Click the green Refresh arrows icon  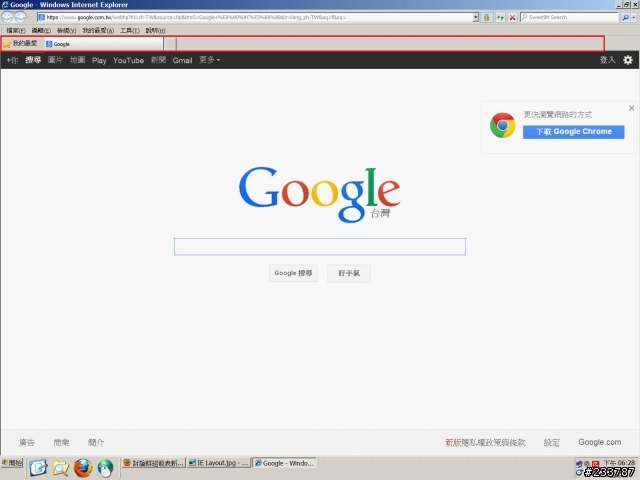pyautogui.click(x=500, y=17)
